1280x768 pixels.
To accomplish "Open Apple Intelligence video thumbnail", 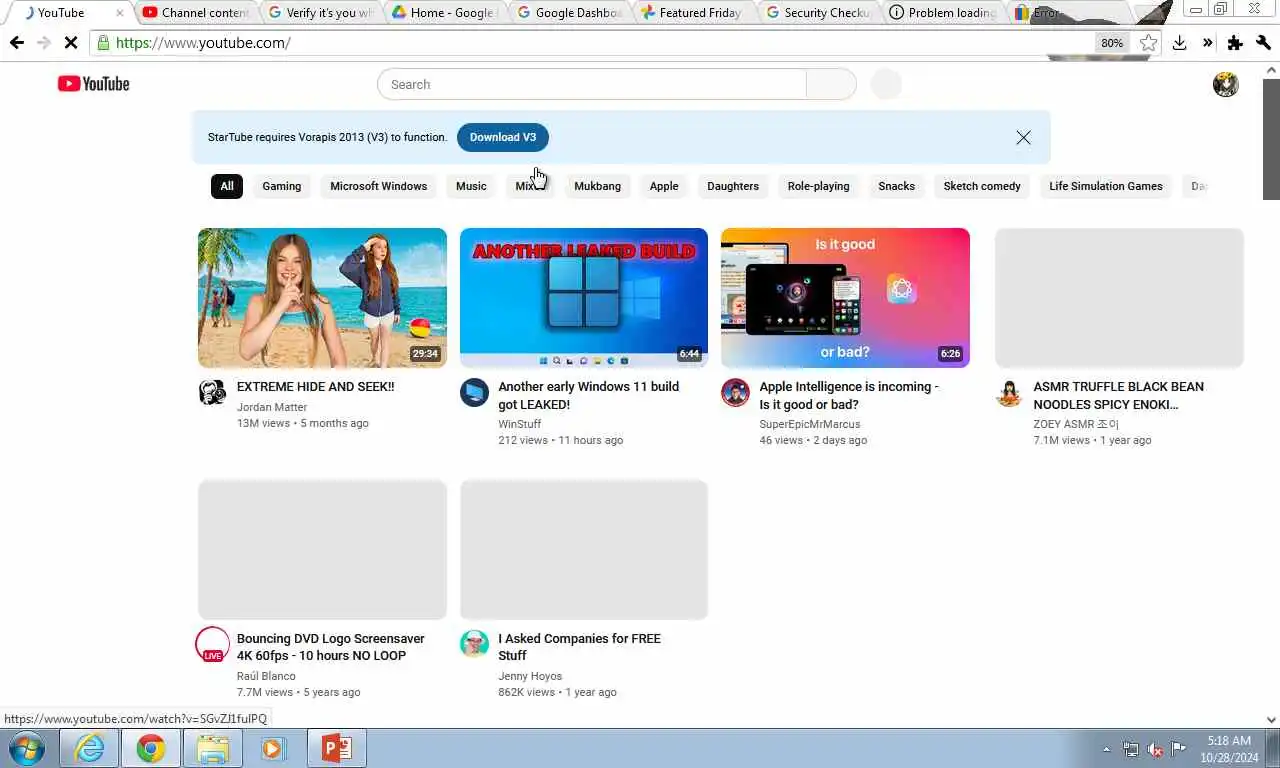I will (x=845, y=298).
